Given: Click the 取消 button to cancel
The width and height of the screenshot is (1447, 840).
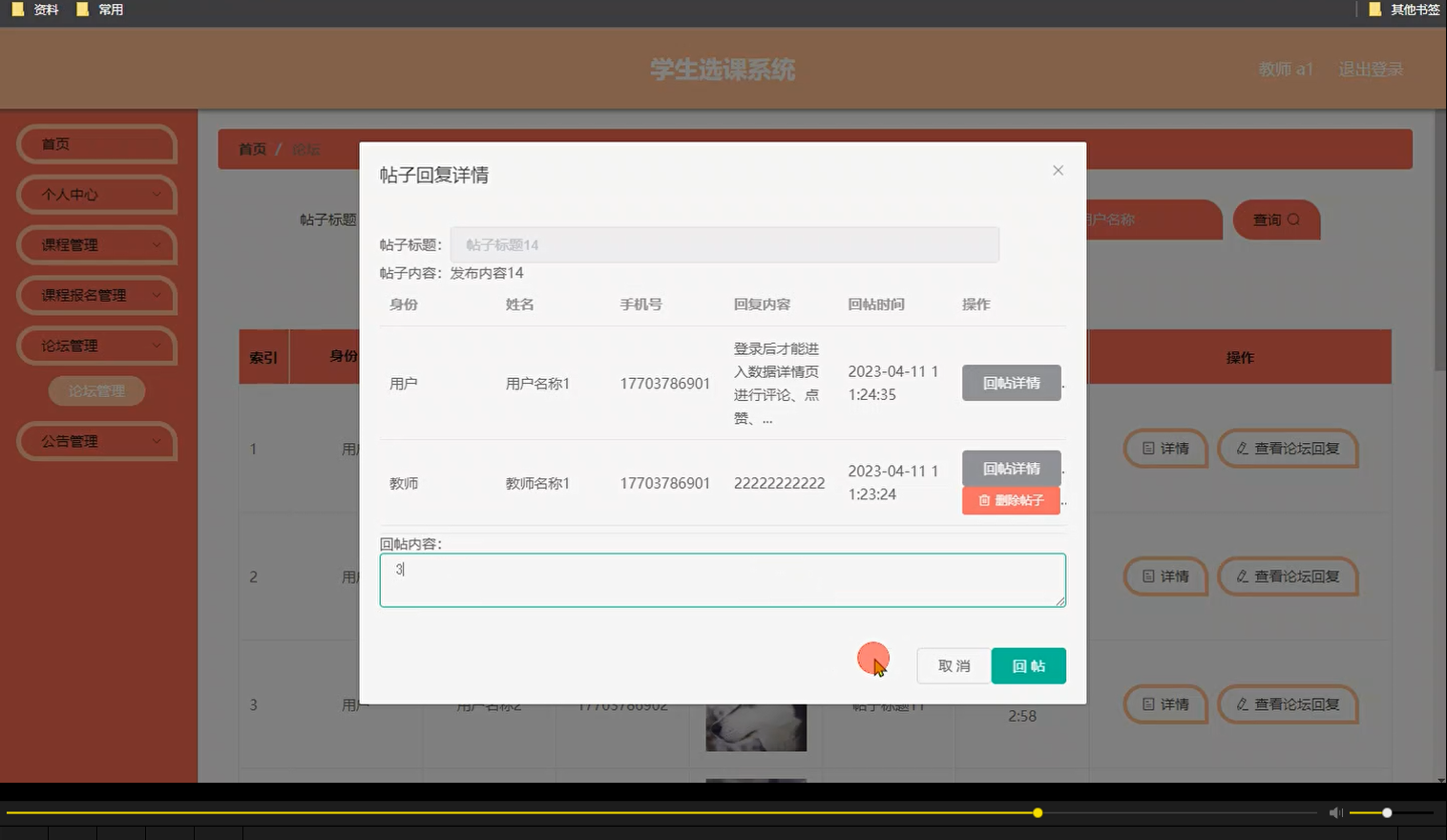Looking at the screenshot, I should click(x=953, y=665).
